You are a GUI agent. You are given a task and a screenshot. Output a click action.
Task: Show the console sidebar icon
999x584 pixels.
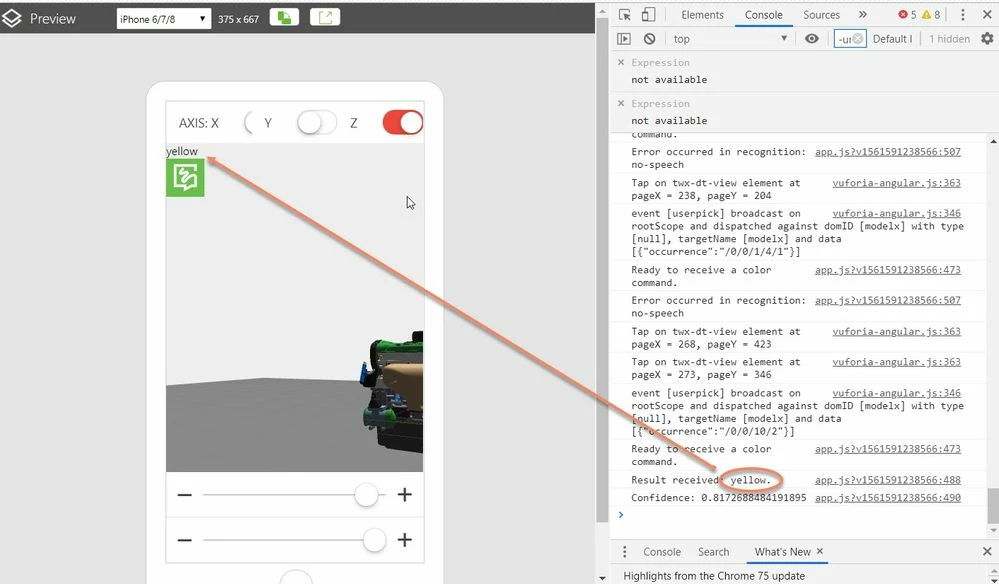click(624, 39)
